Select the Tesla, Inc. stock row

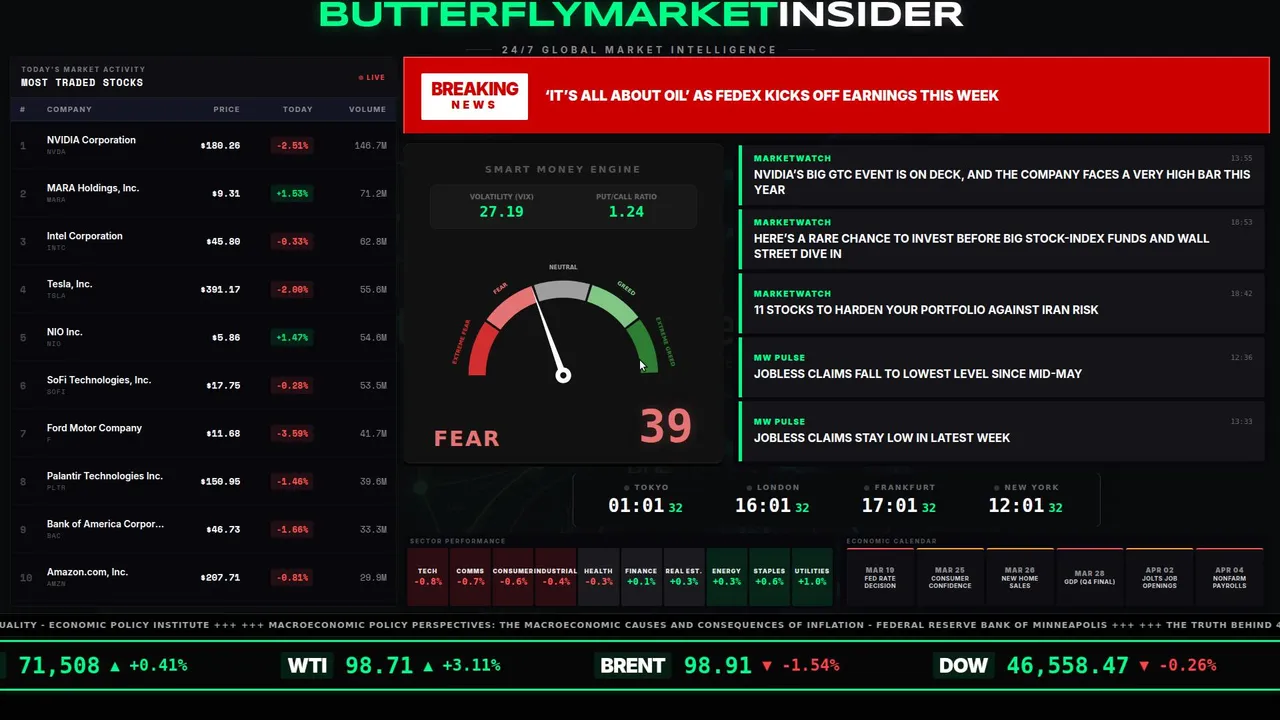pos(204,289)
